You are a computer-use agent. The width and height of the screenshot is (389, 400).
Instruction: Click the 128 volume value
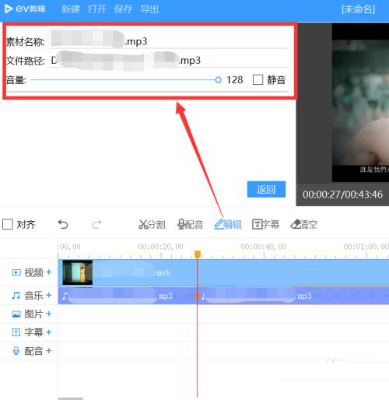click(x=235, y=80)
